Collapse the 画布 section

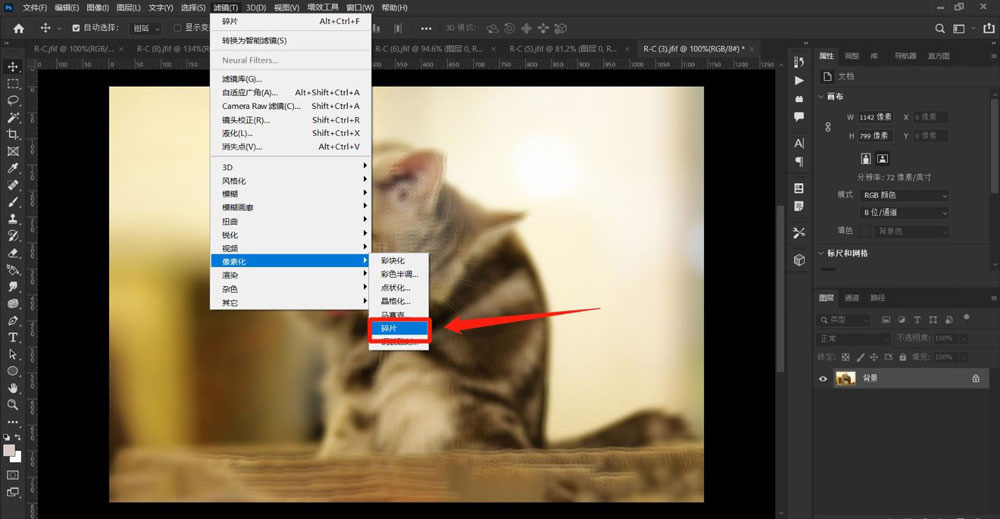pos(822,97)
